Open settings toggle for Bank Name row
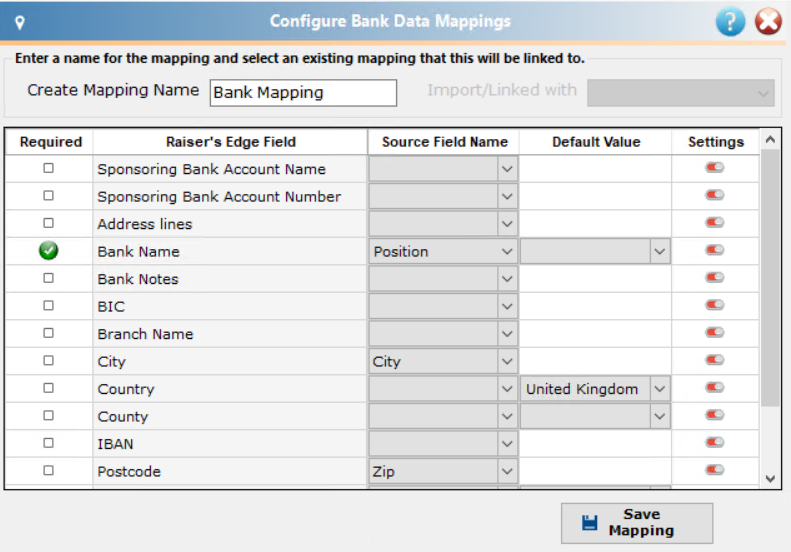 715,250
